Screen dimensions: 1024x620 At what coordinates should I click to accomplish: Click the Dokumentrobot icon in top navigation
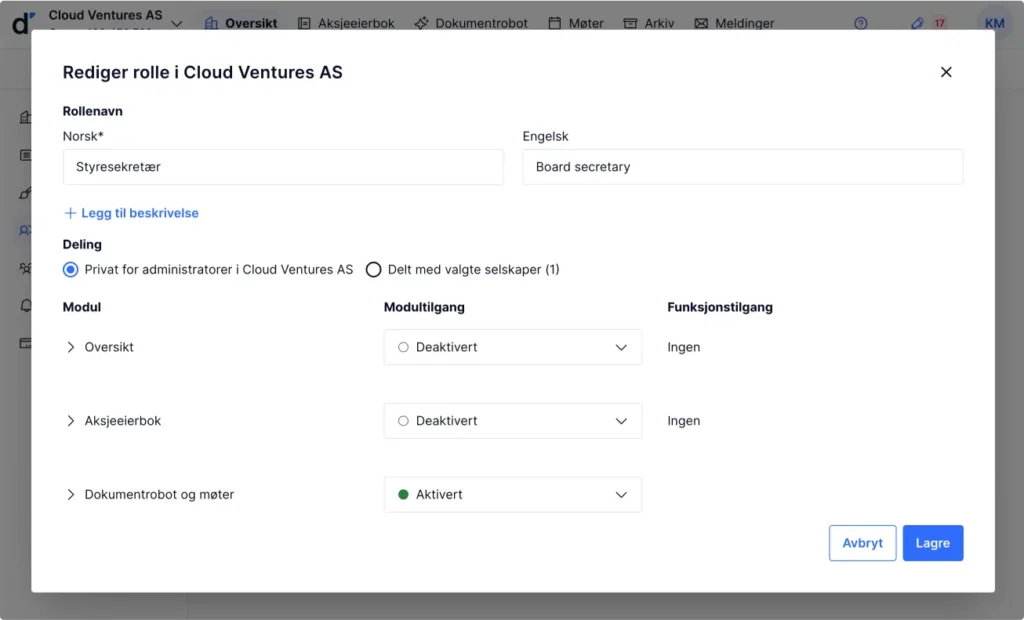(421, 23)
